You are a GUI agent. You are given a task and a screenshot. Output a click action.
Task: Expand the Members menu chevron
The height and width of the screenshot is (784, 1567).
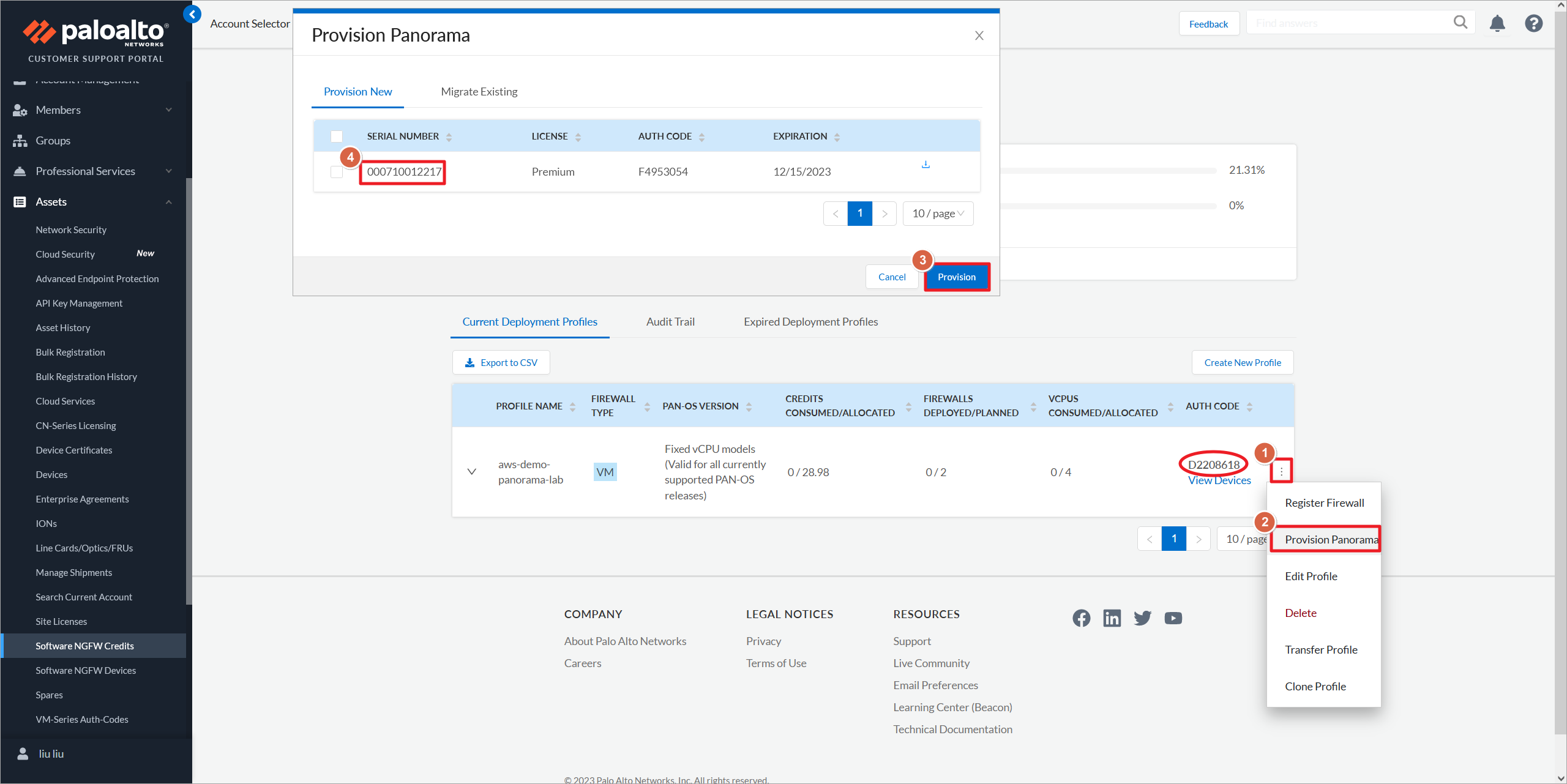click(169, 110)
